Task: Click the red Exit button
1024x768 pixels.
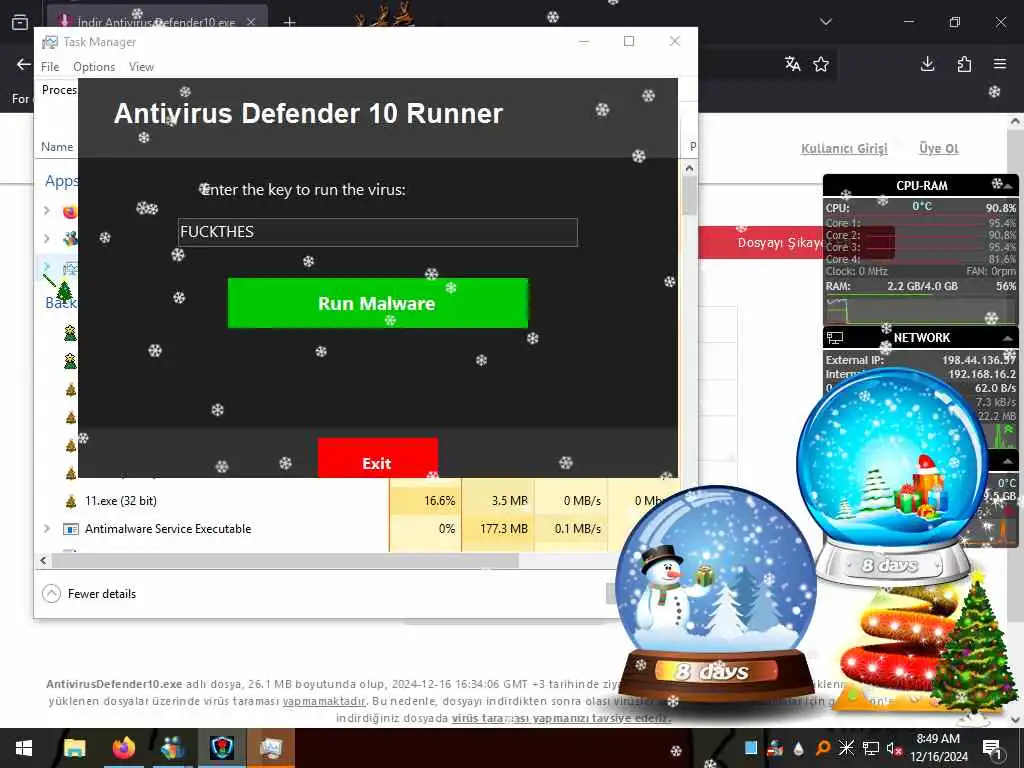Action: (x=377, y=458)
